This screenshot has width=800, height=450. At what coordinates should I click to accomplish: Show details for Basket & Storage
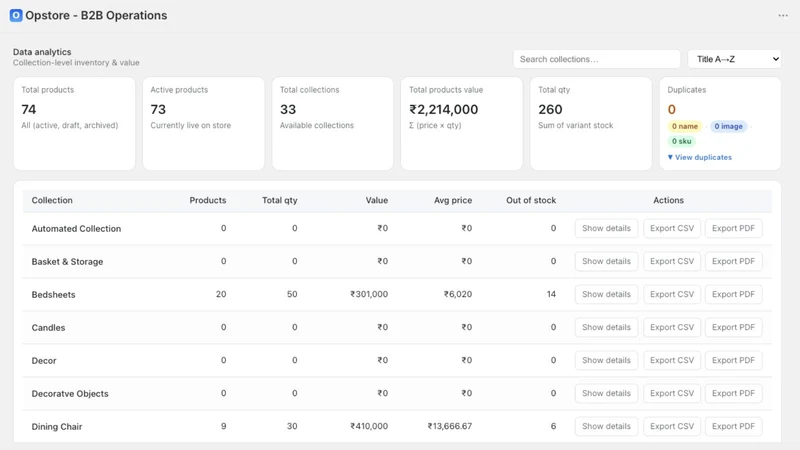pos(606,261)
